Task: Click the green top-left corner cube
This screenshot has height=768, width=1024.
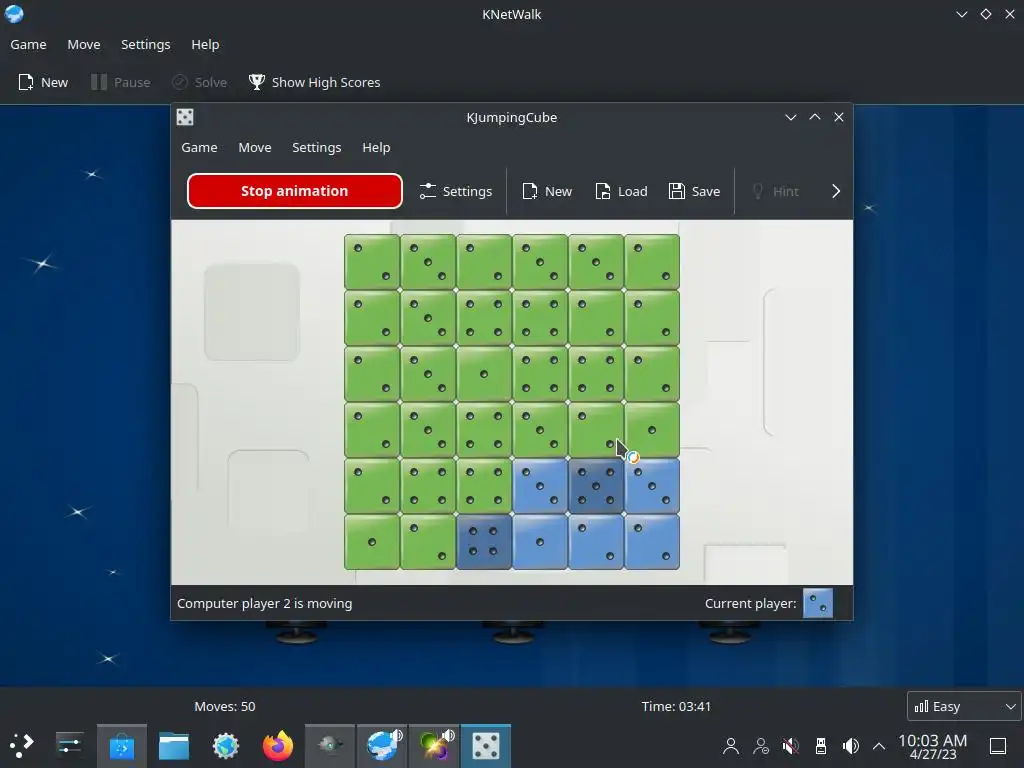Action: [x=372, y=262]
